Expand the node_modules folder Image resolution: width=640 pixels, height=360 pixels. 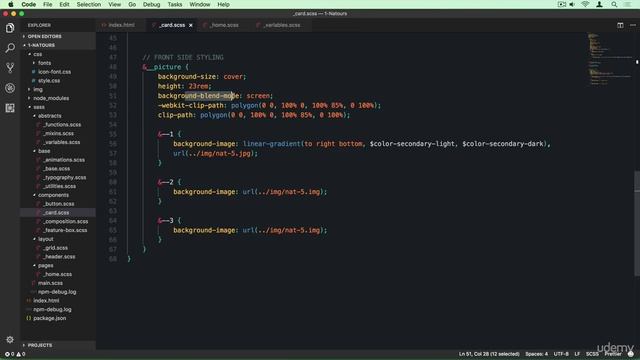point(58,98)
